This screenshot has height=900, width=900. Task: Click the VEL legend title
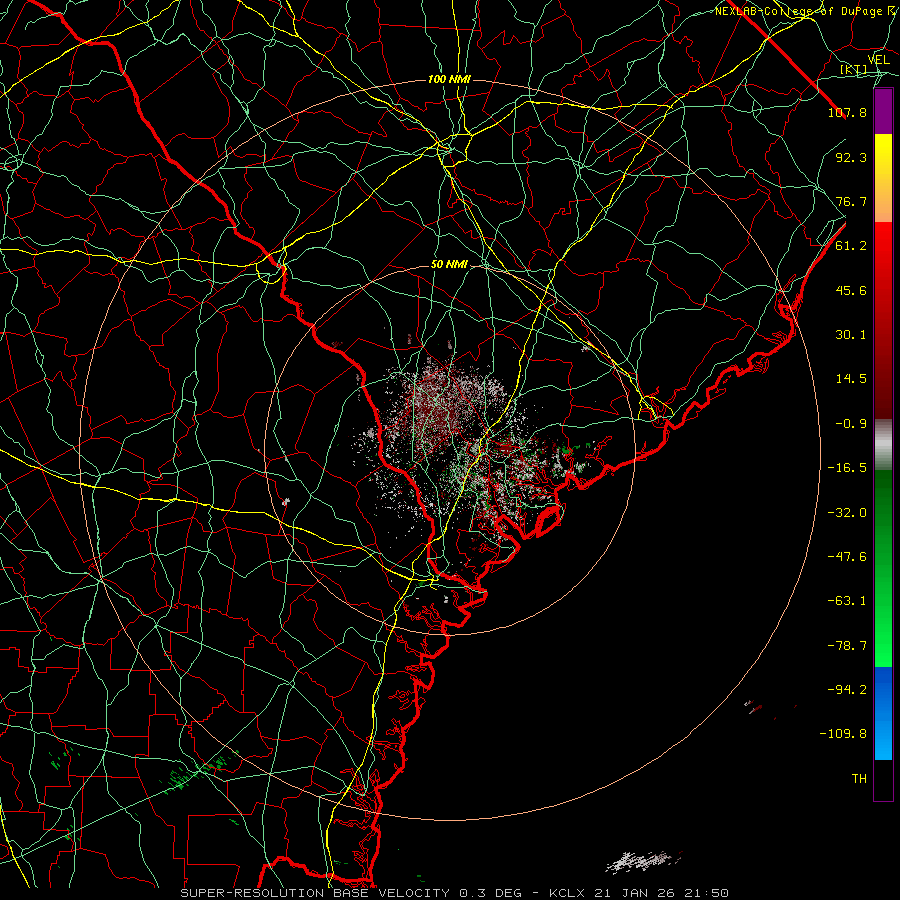pos(879,60)
